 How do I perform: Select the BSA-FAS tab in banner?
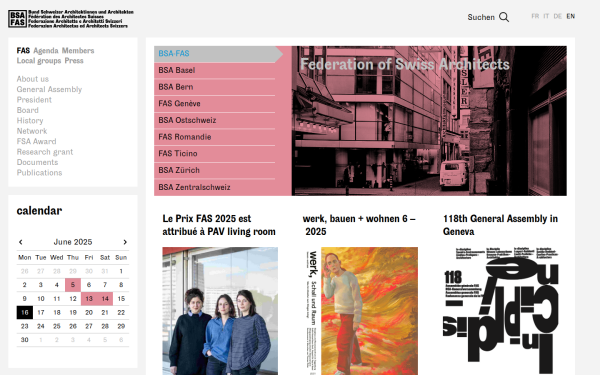point(218,54)
